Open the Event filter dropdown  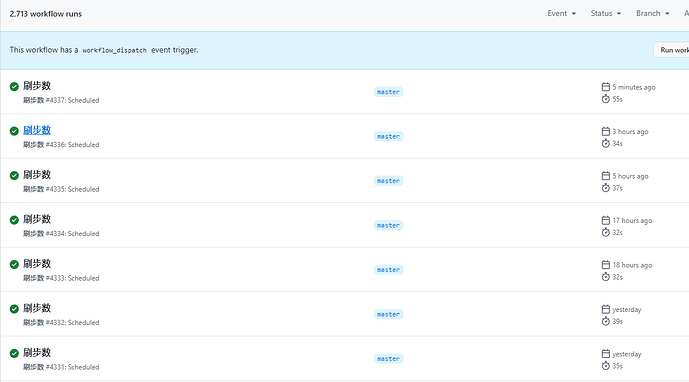tap(562, 14)
